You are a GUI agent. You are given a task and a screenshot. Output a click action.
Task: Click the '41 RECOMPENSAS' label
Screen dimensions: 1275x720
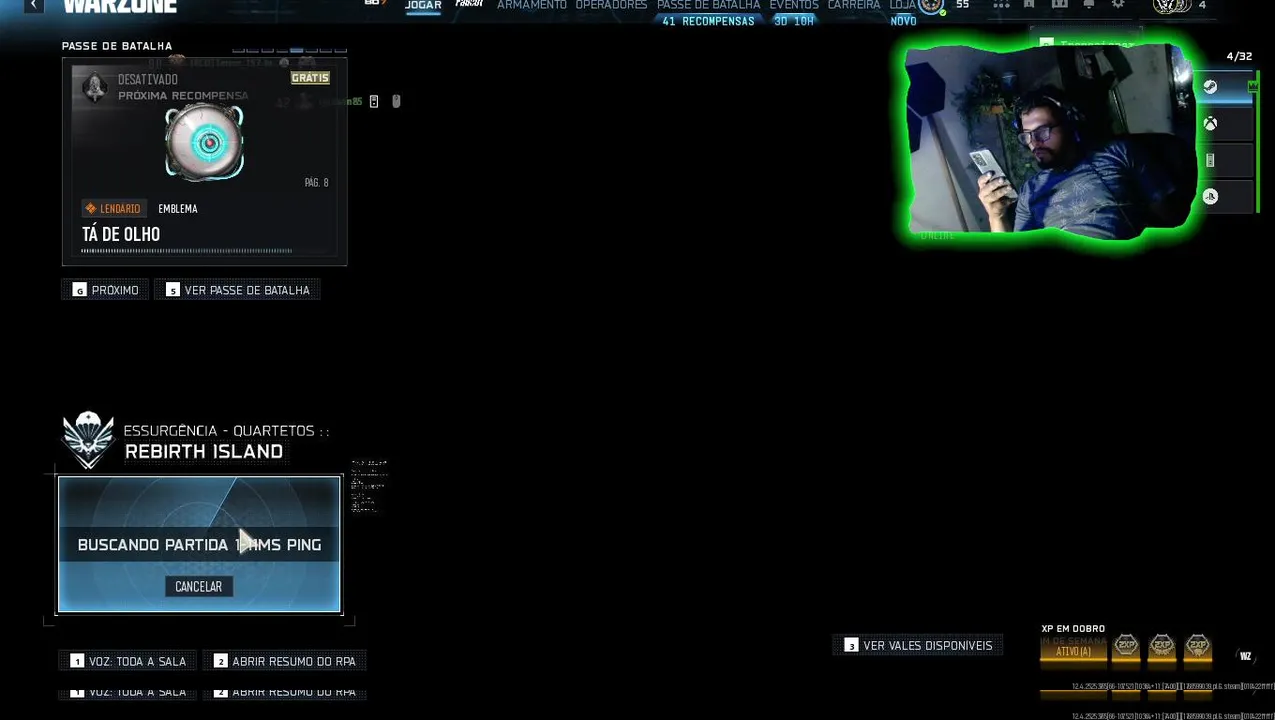[x=708, y=21]
